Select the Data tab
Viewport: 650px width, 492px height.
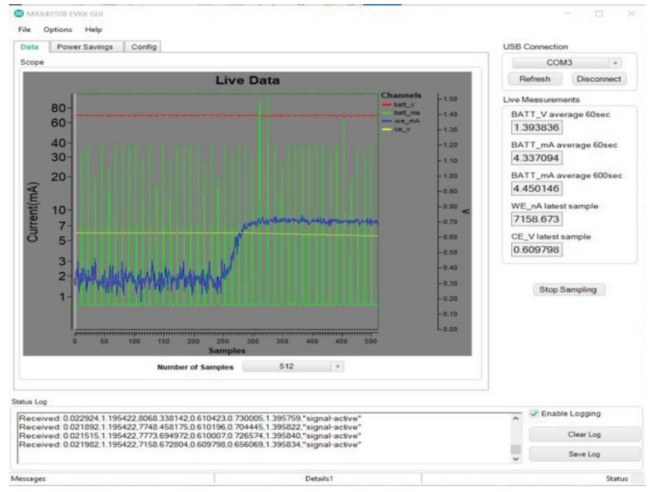tap(30, 47)
